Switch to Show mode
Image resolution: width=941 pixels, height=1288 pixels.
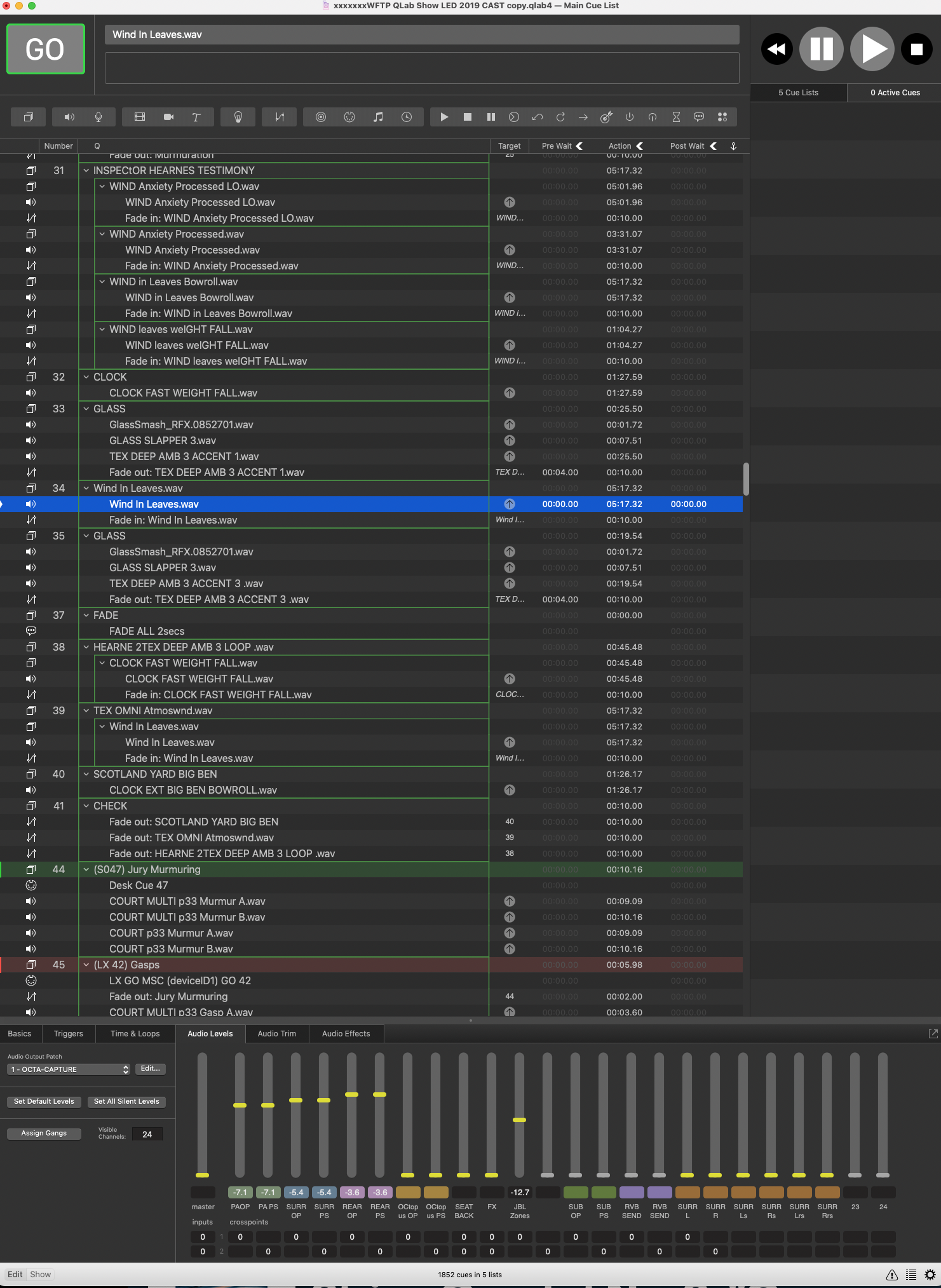[40, 1274]
